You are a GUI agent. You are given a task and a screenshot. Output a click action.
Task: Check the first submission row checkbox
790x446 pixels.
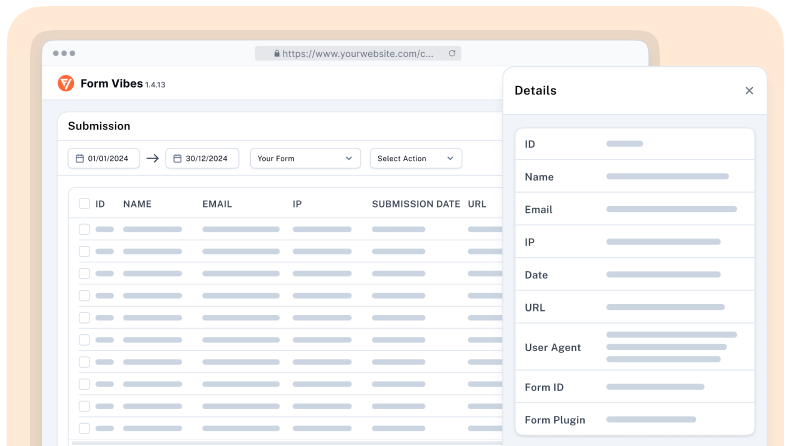click(x=84, y=229)
